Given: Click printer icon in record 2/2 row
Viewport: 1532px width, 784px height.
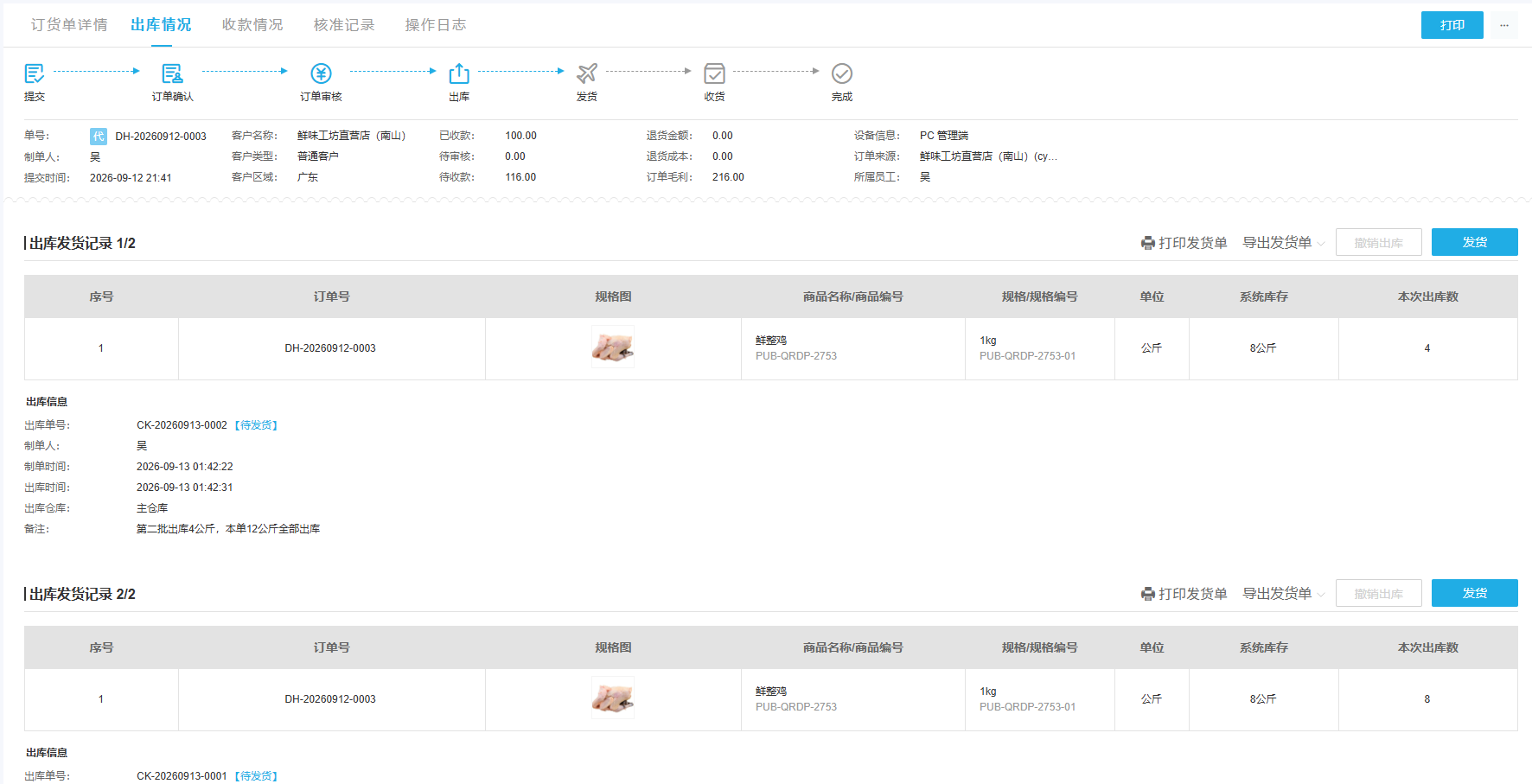Looking at the screenshot, I should pos(1148,595).
